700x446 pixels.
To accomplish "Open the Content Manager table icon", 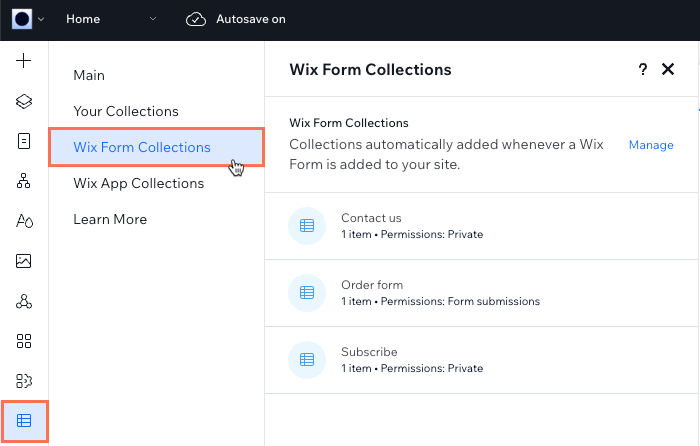I will click(24, 421).
